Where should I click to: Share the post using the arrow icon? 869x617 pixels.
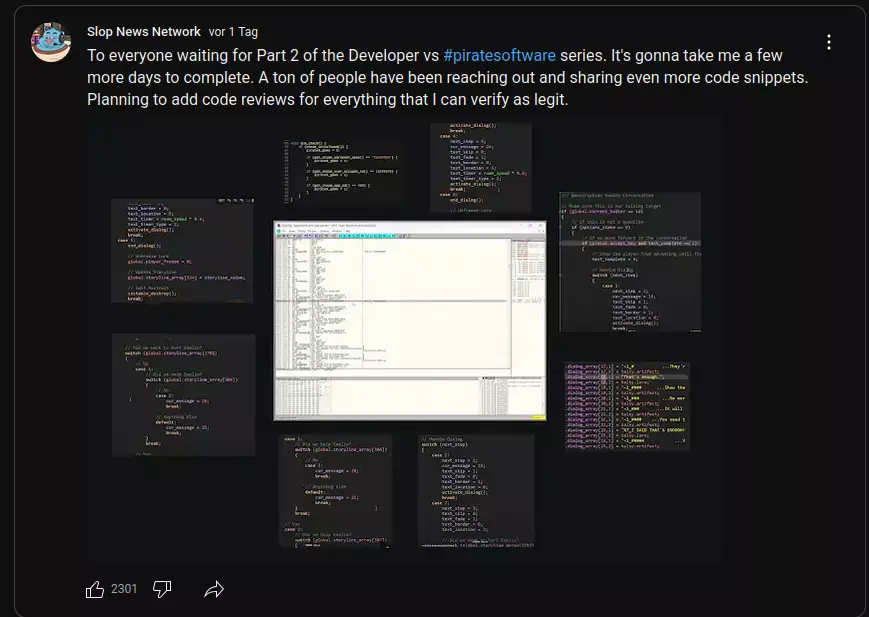coord(214,589)
